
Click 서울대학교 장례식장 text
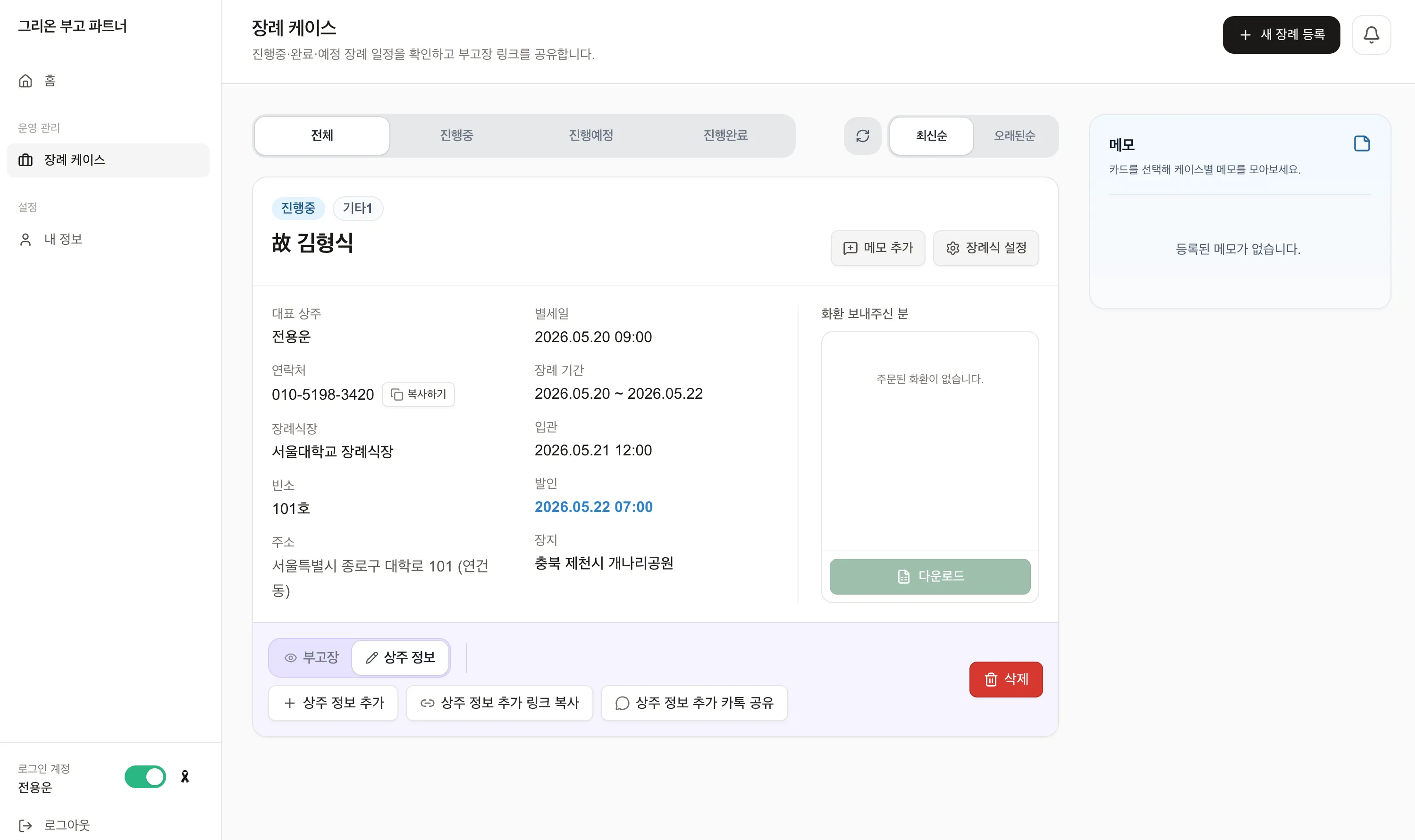[332, 452]
